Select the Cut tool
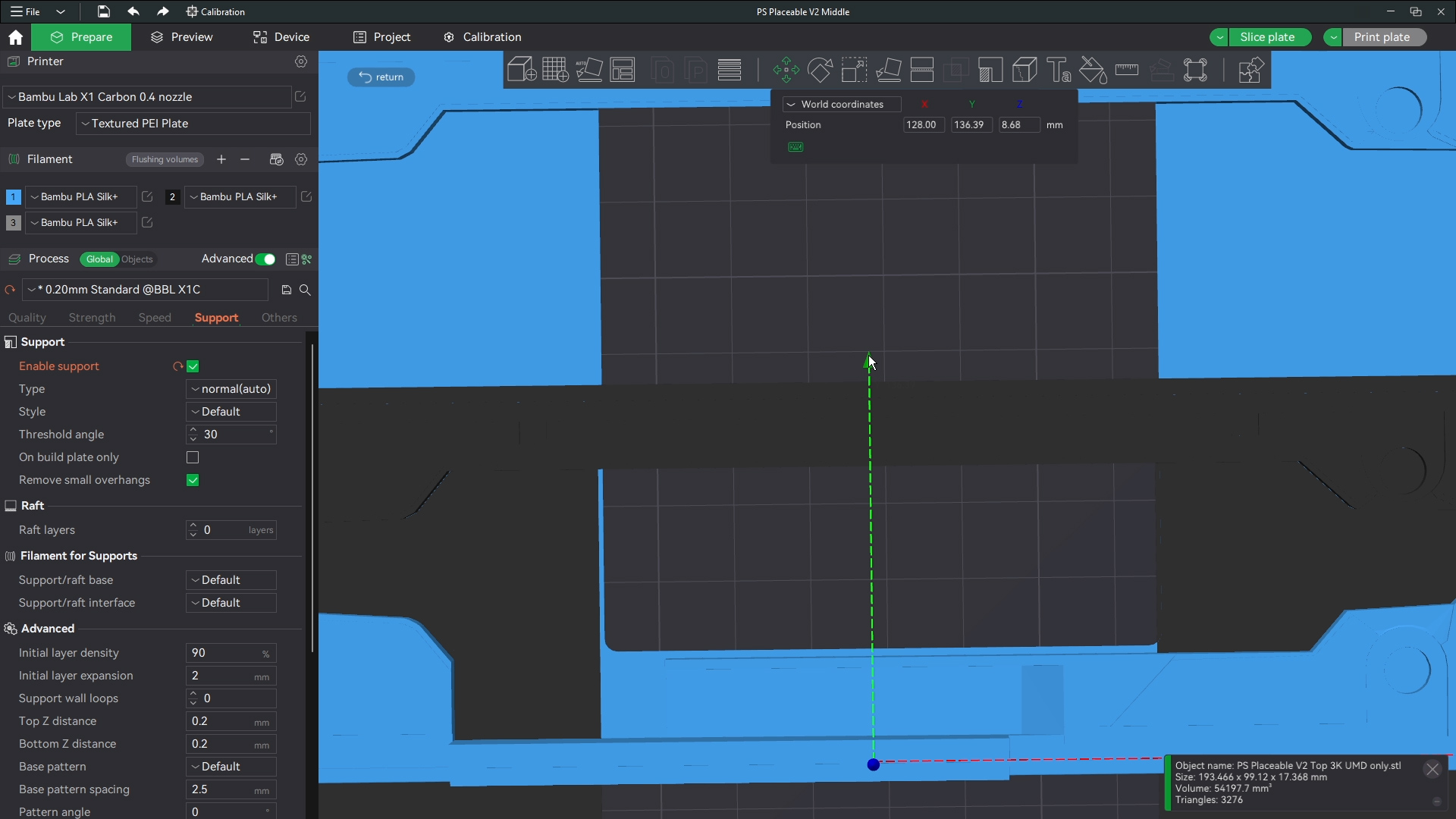The width and height of the screenshot is (1456, 819). tap(922, 70)
